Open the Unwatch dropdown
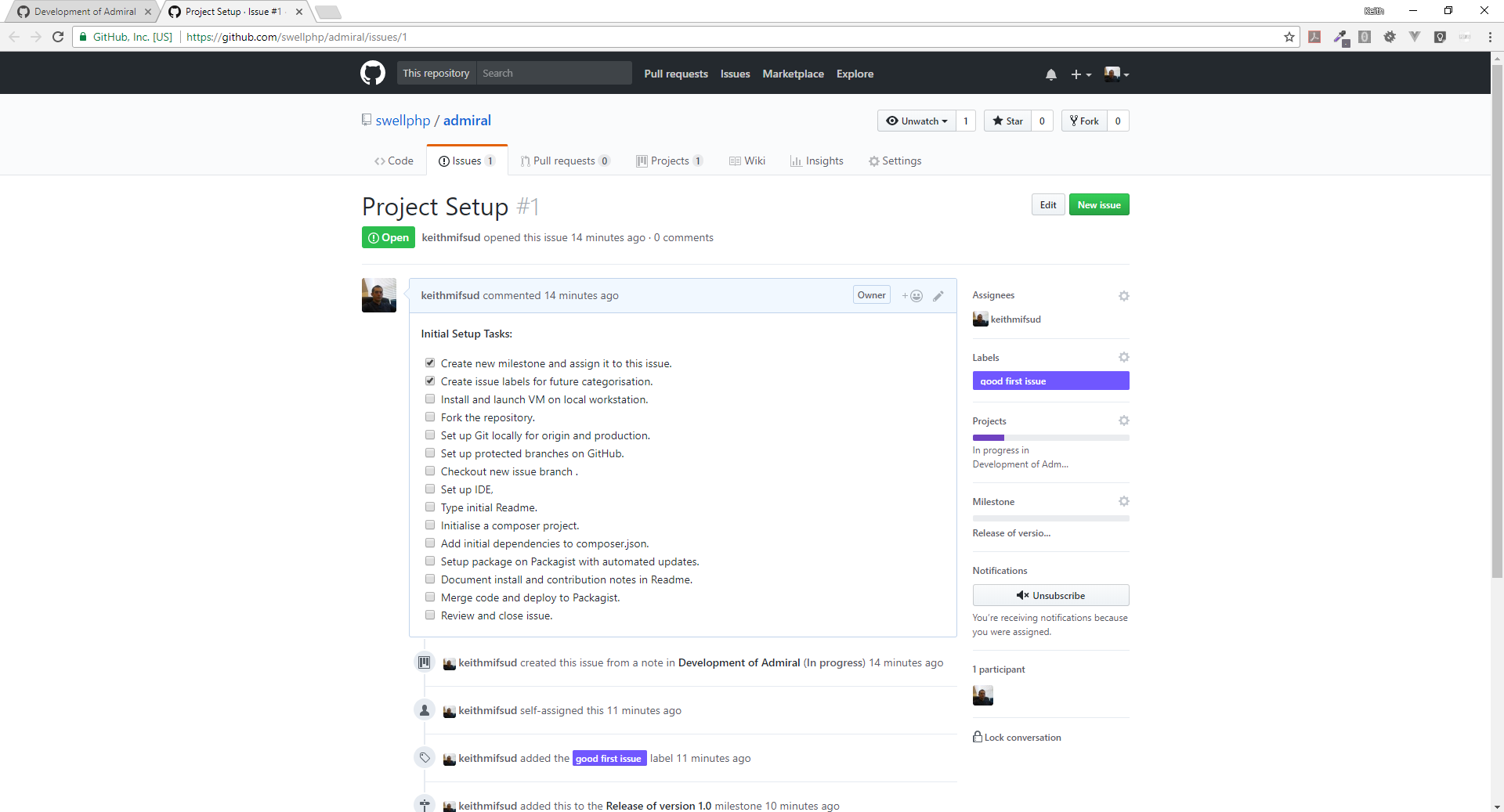The image size is (1504, 812). [916, 121]
